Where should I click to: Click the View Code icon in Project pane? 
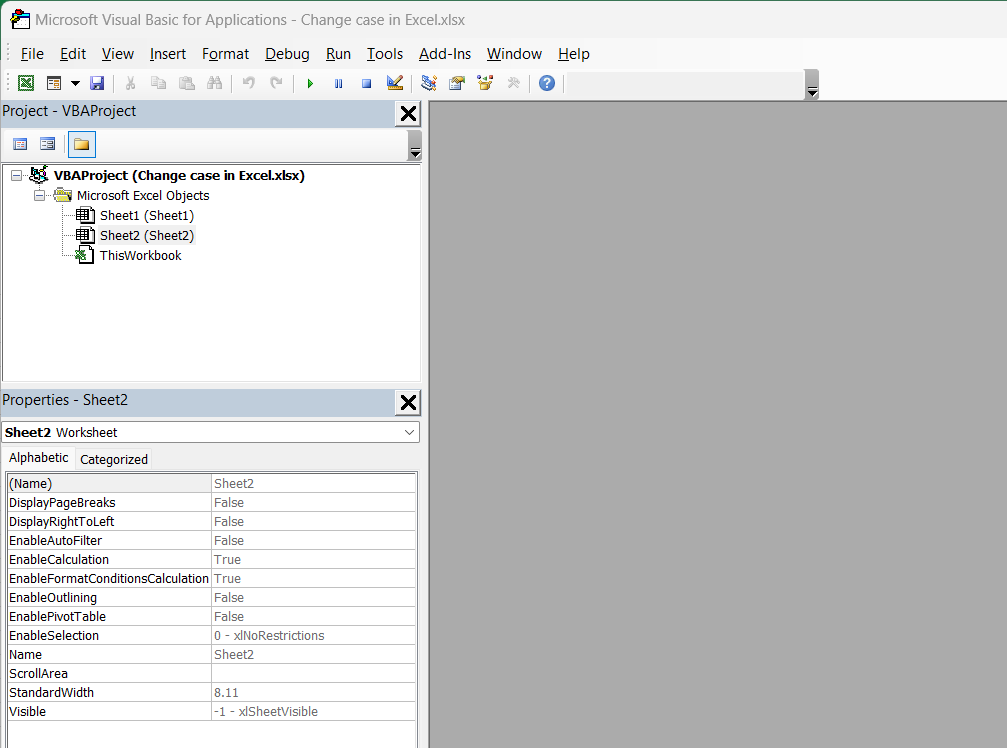tap(20, 144)
